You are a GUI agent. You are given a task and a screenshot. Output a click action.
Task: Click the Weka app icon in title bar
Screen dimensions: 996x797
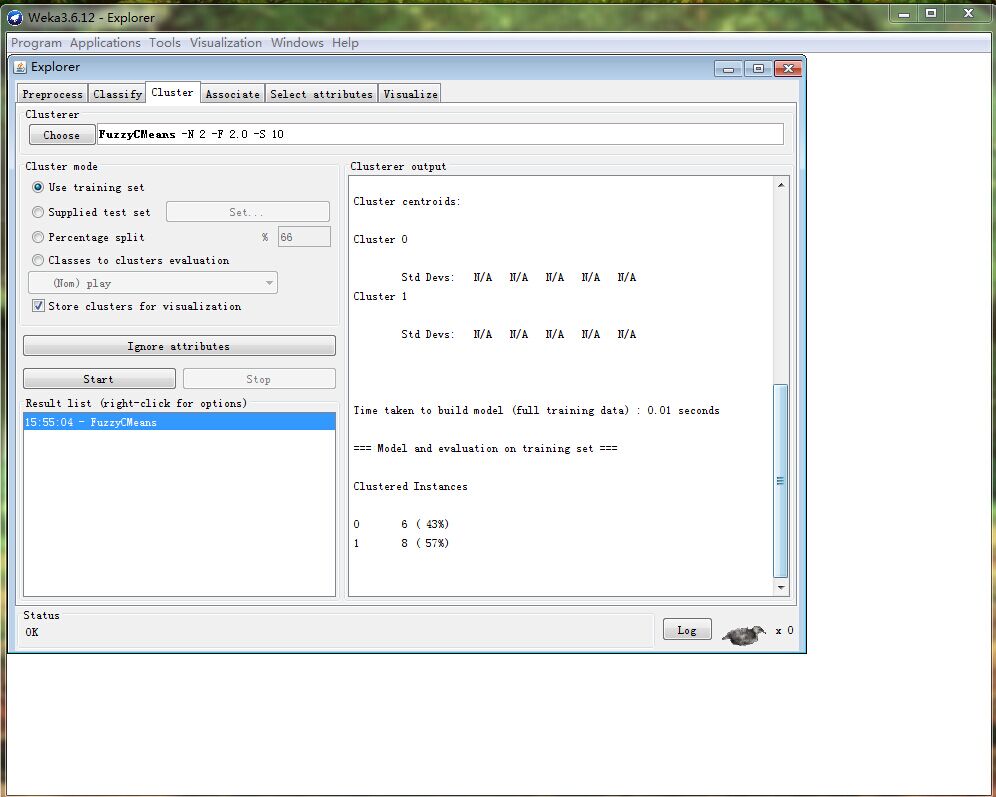click(15, 18)
